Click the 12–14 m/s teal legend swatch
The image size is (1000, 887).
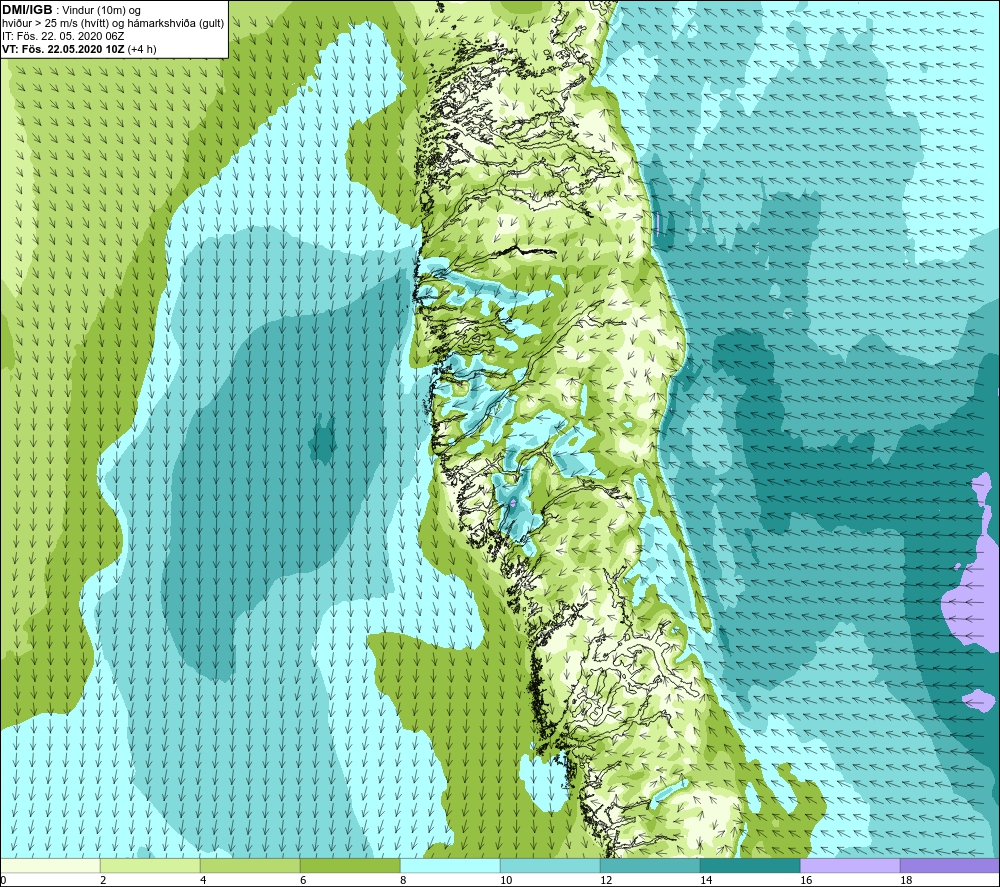(x=650, y=865)
